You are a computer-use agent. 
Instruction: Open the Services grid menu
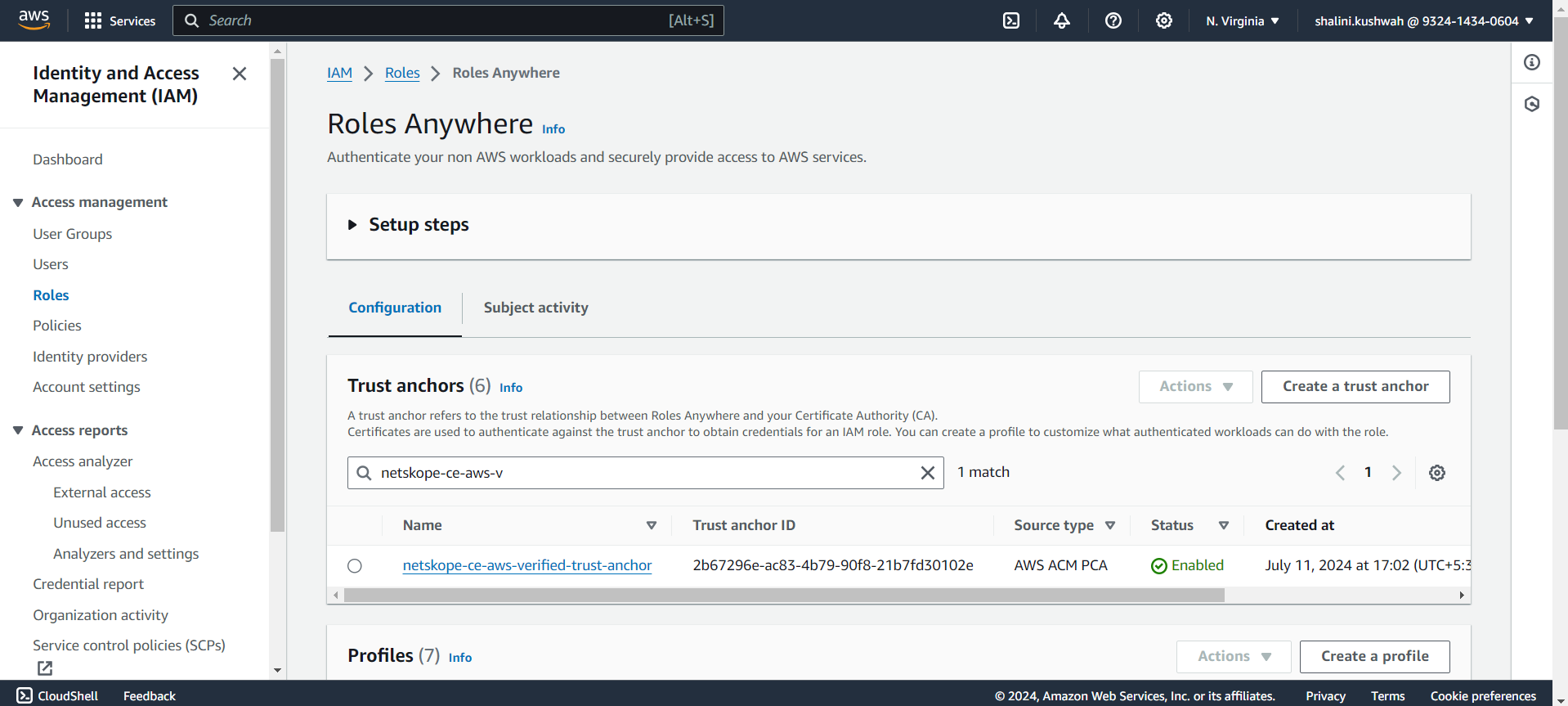[119, 20]
